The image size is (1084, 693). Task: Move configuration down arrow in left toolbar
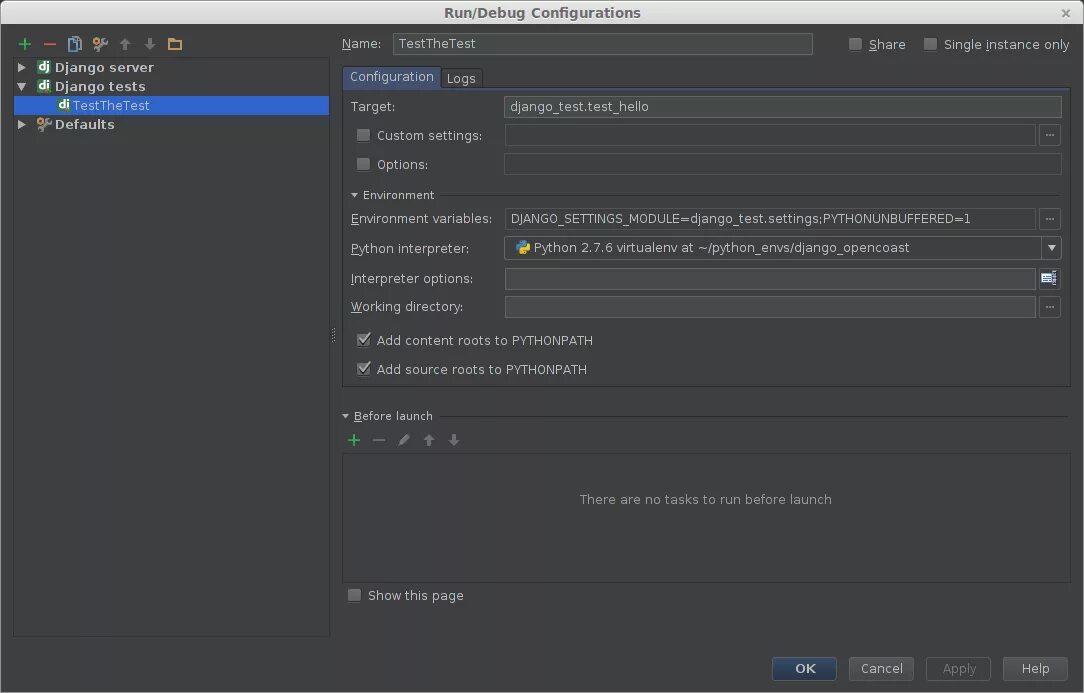coord(150,44)
